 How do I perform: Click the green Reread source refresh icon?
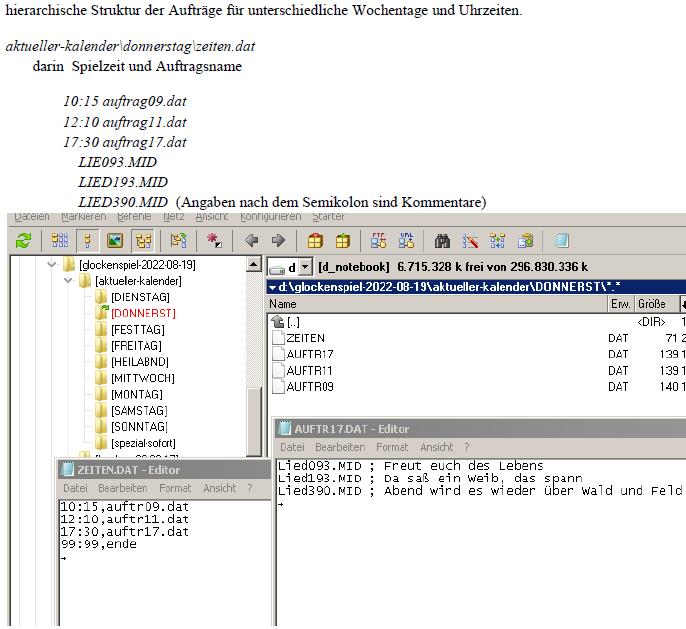coord(24,241)
